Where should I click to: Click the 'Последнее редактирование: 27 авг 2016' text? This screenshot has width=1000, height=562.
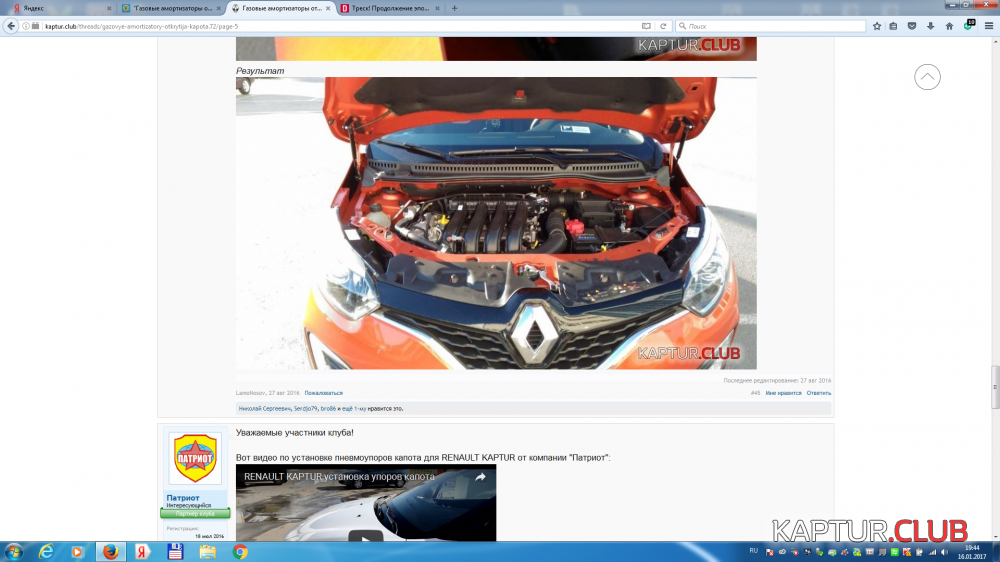(x=777, y=380)
